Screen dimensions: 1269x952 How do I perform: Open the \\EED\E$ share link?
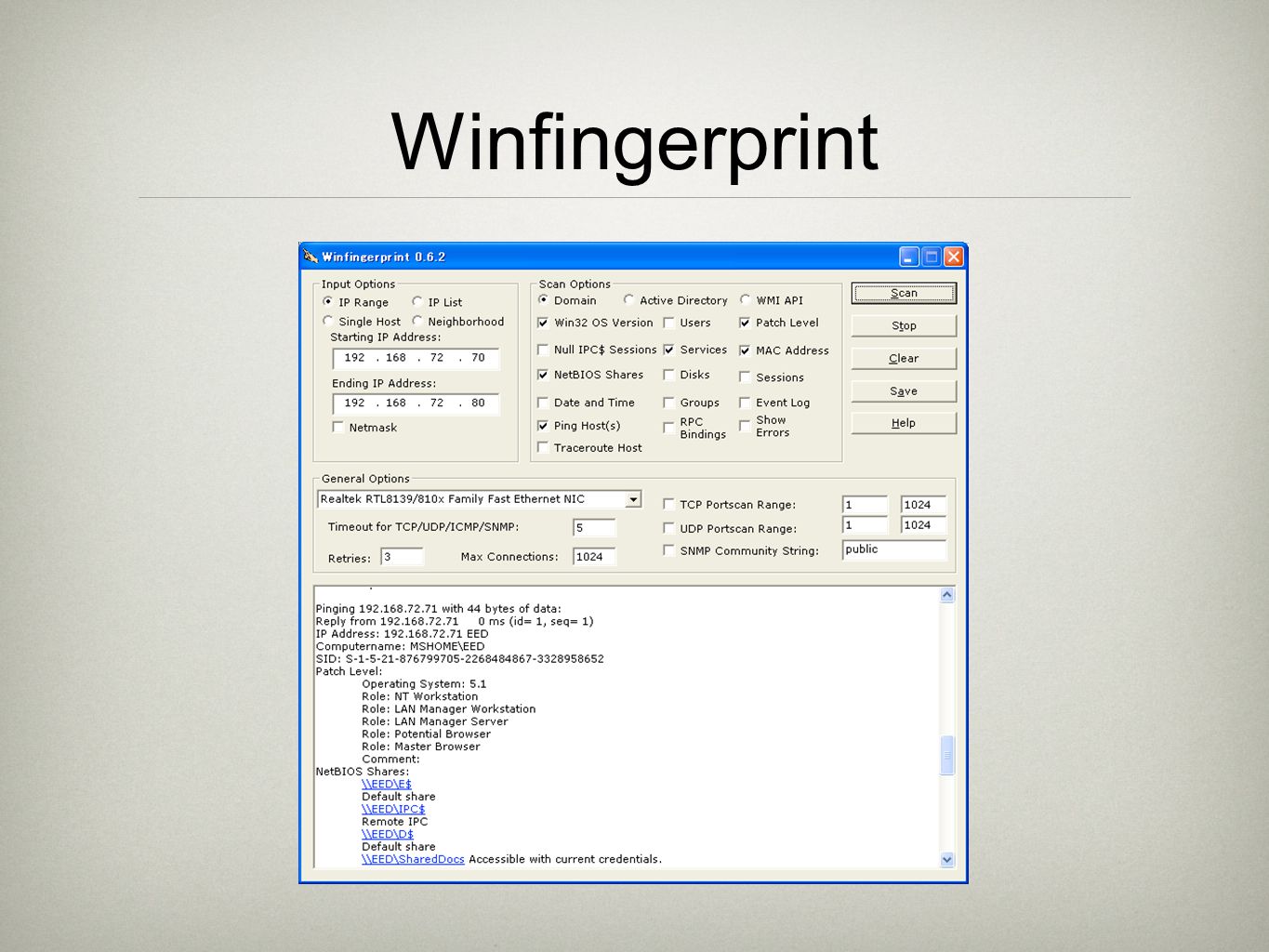tap(386, 785)
